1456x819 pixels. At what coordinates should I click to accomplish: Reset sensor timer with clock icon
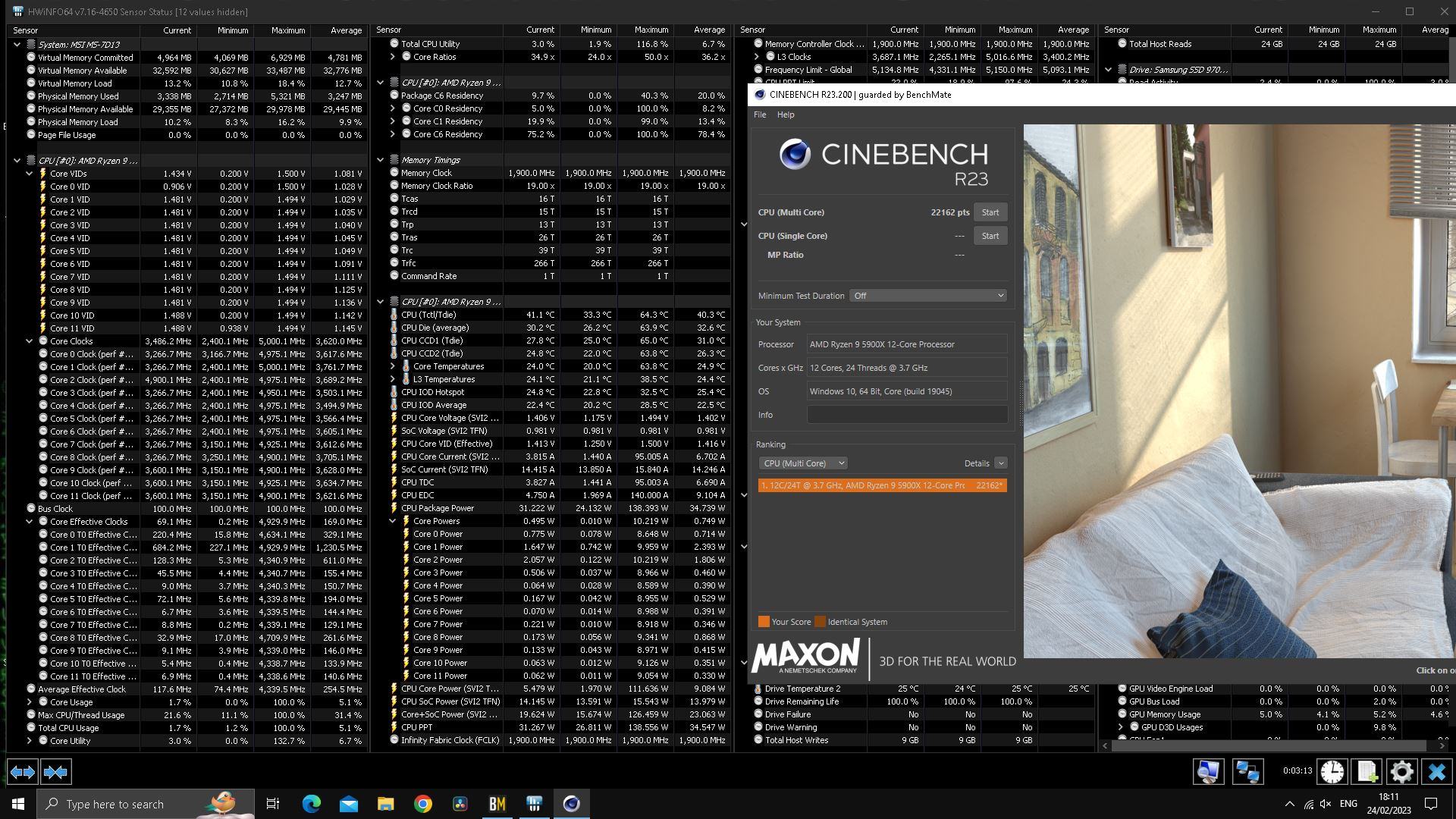(x=1332, y=772)
